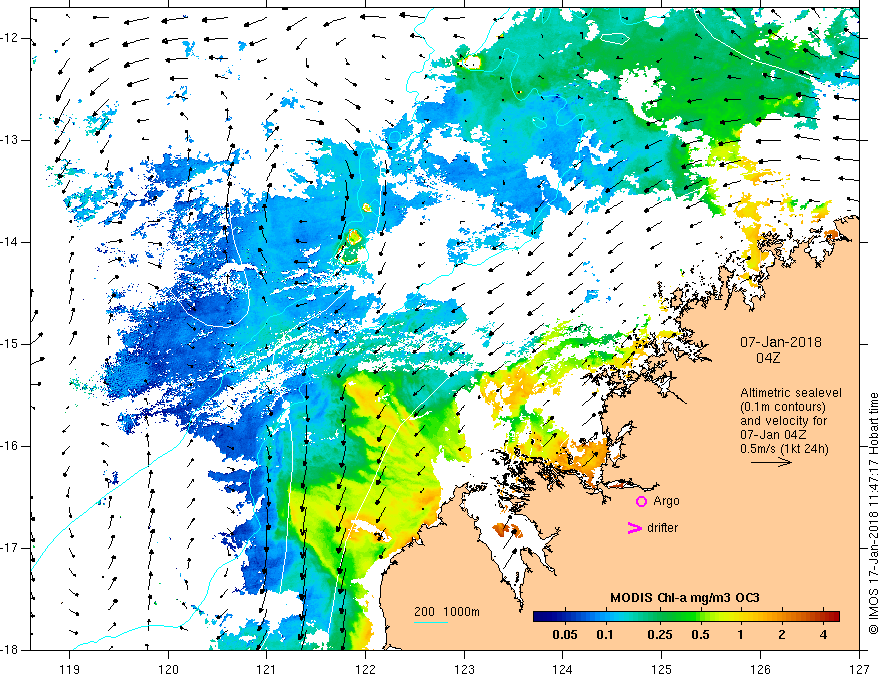Click the 'Altimetric sealevel' caption line
This screenshot has width=880, height=680.
click(791, 393)
